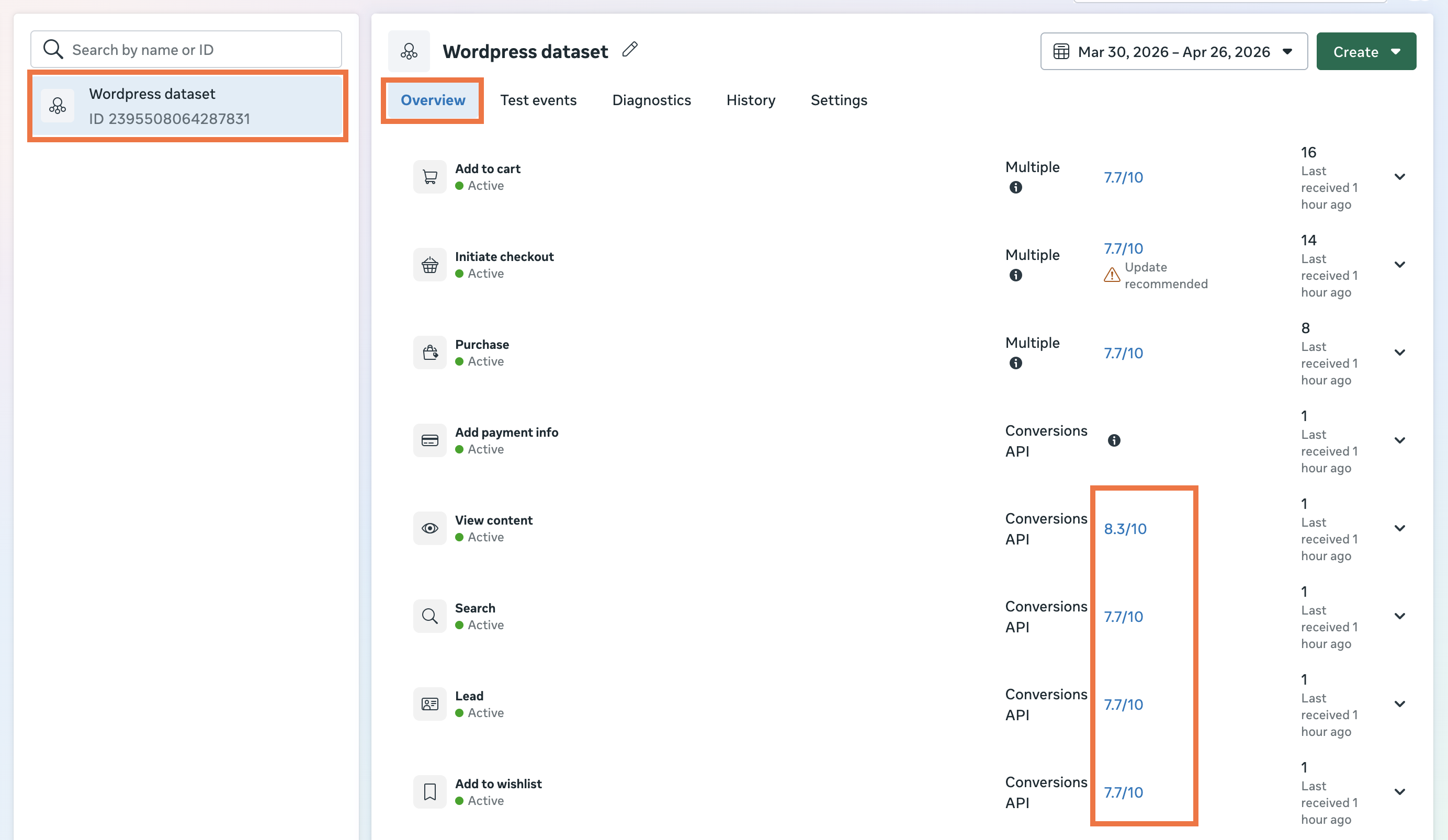Expand the Add to cart event row

pyautogui.click(x=1400, y=177)
